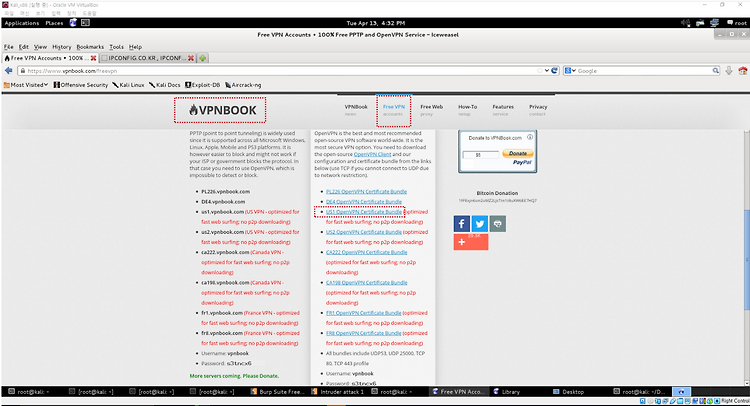The image size is (750, 406).
Task: Open the Tools menu
Action: coord(116,47)
